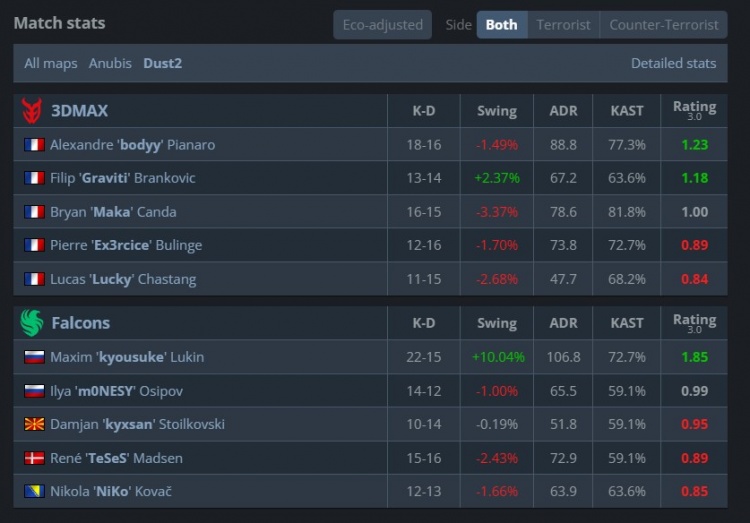Click the Macedonian flag beside kyxsan
750x523 pixels.
[x=35, y=425]
